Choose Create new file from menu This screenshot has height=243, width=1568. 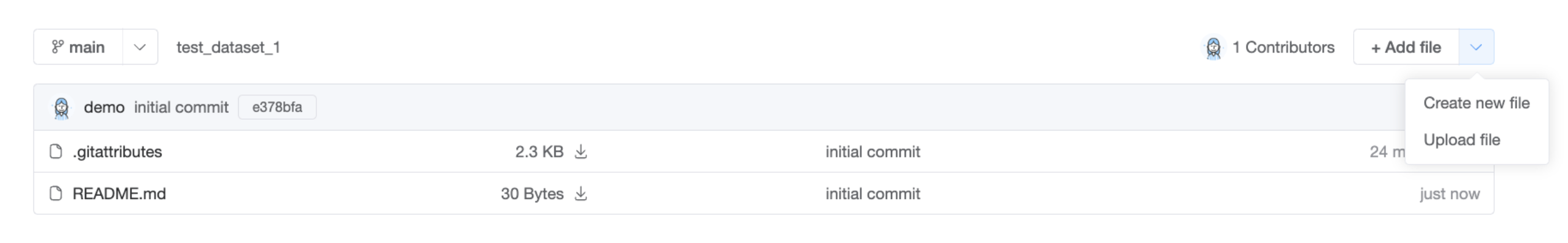point(1476,103)
